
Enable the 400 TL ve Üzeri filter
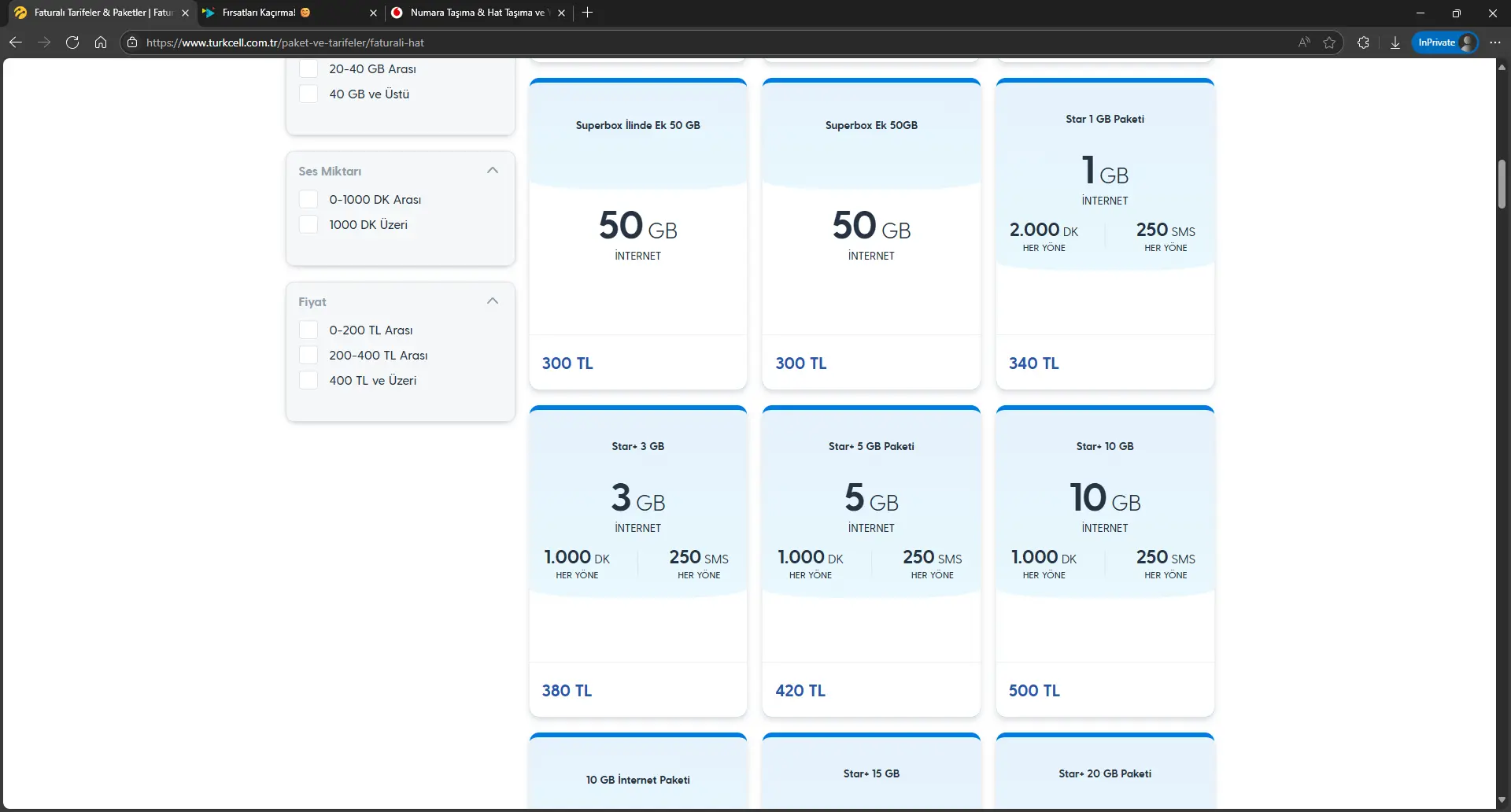308,380
